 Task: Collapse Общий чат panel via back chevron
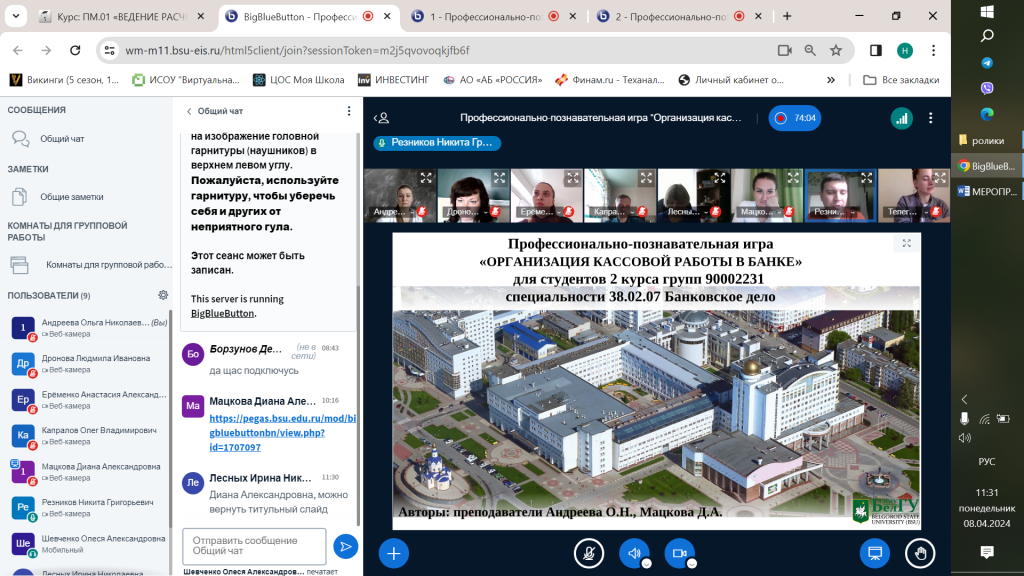click(189, 111)
